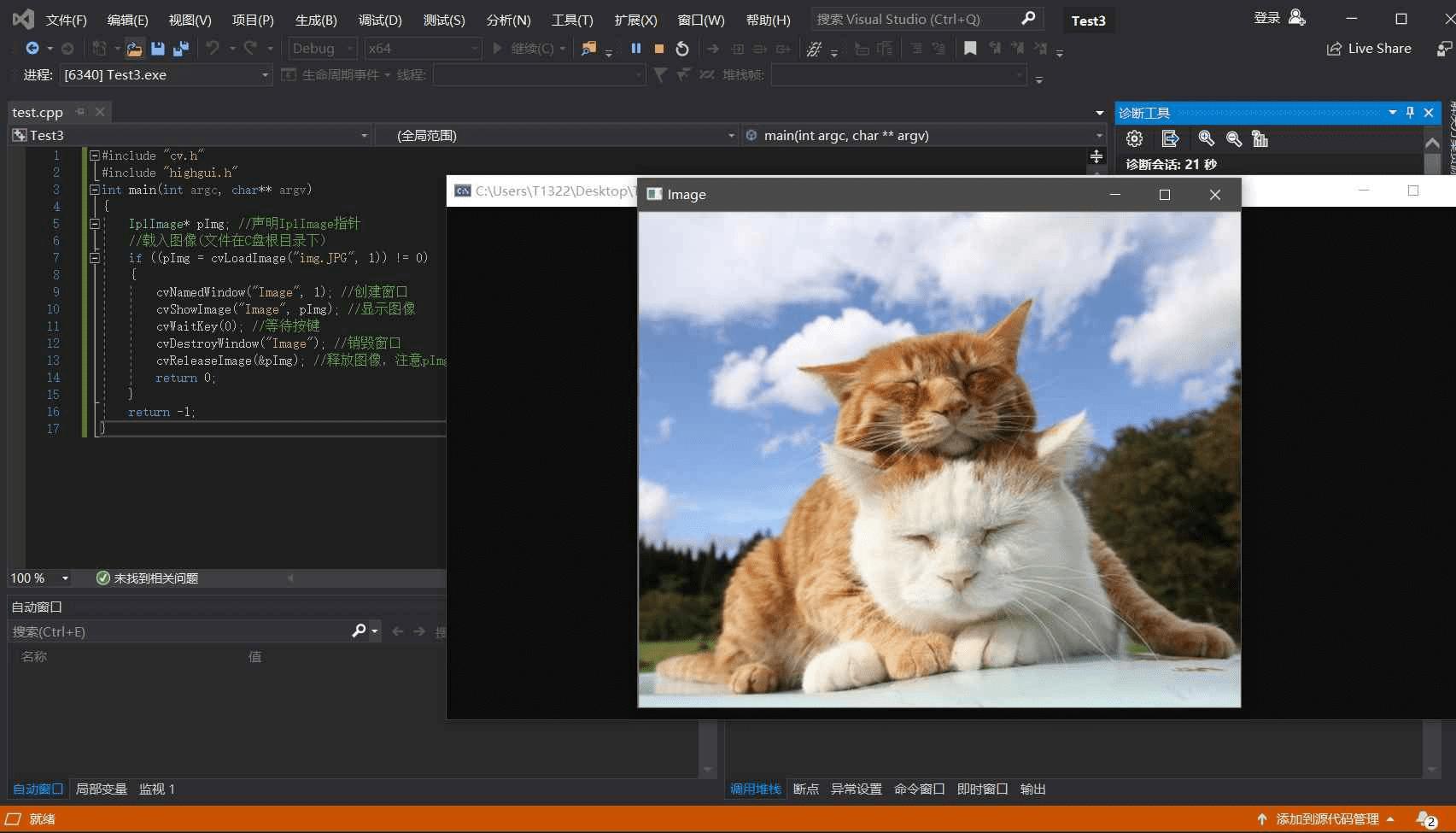Collapse the if block on line 7

tap(95, 258)
